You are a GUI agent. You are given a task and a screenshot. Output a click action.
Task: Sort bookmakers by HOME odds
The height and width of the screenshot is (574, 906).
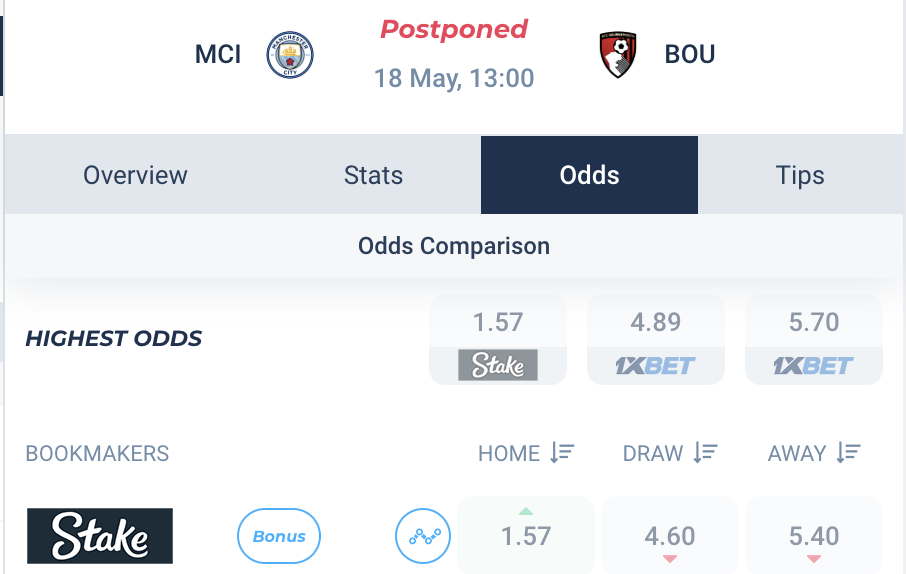(x=562, y=453)
